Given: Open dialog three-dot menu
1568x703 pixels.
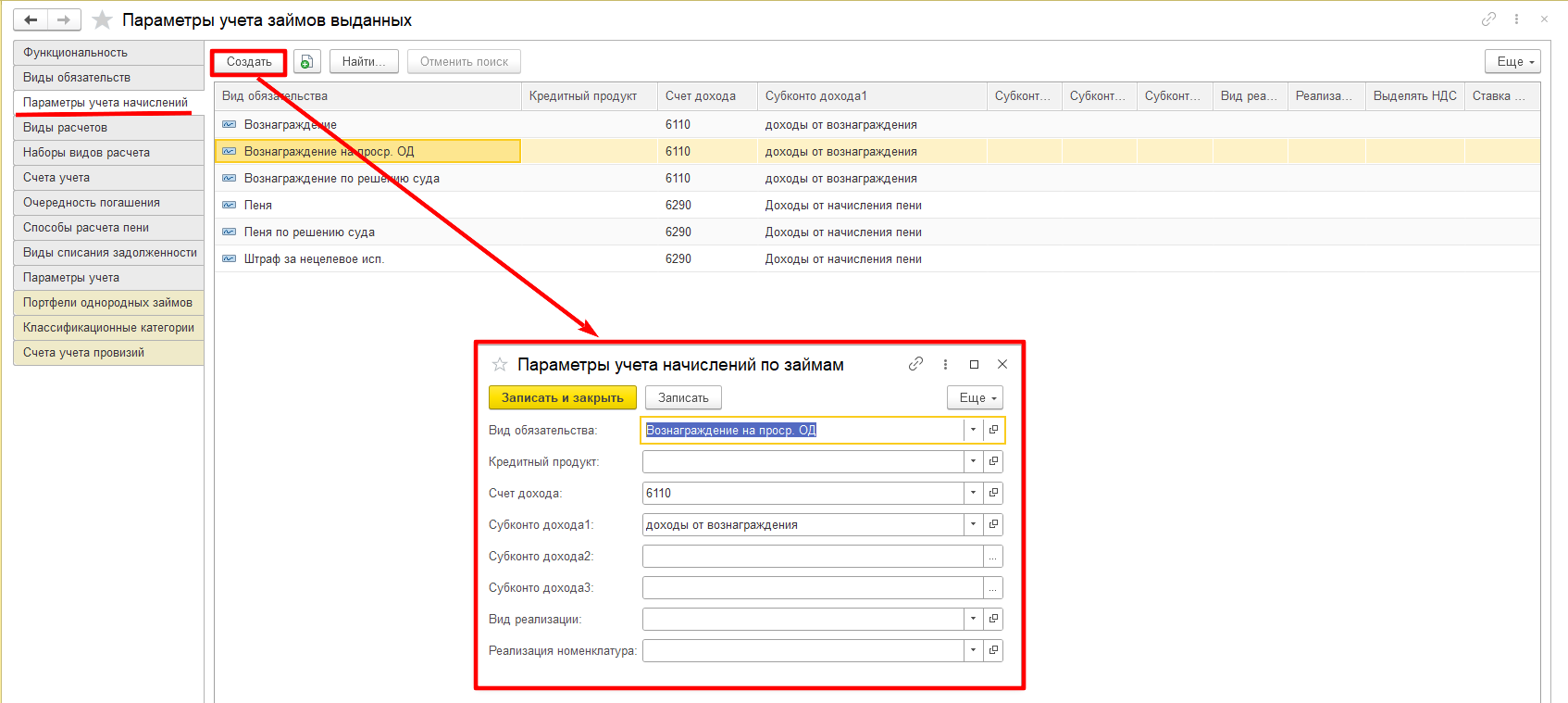Looking at the screenshot, I should click(945, 364).
